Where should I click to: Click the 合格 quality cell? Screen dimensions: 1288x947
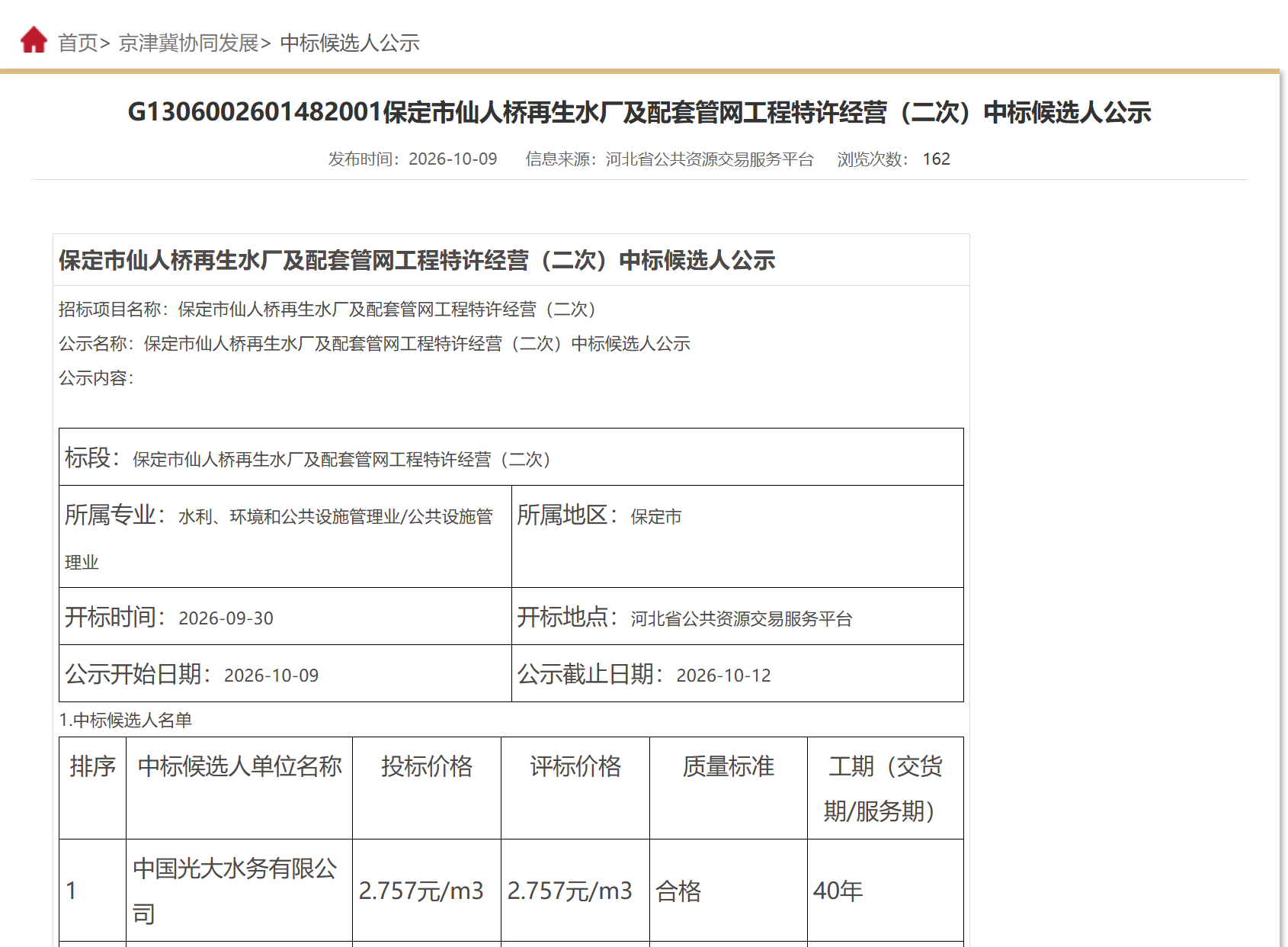click(729, 891)
